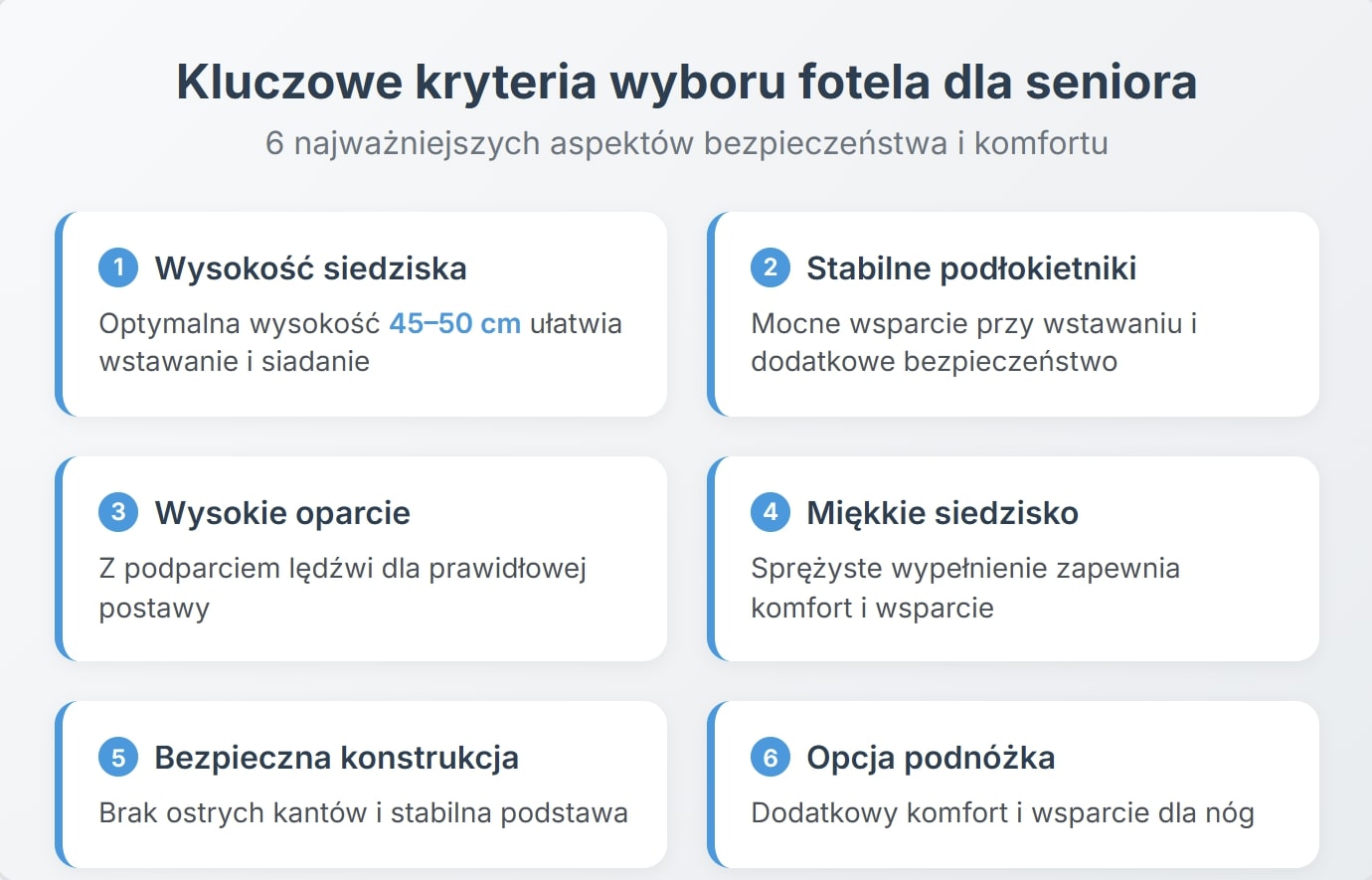Select the "Opcja podnóżka" heading
The image size is (1372, 880).
[x=930, y=758]
